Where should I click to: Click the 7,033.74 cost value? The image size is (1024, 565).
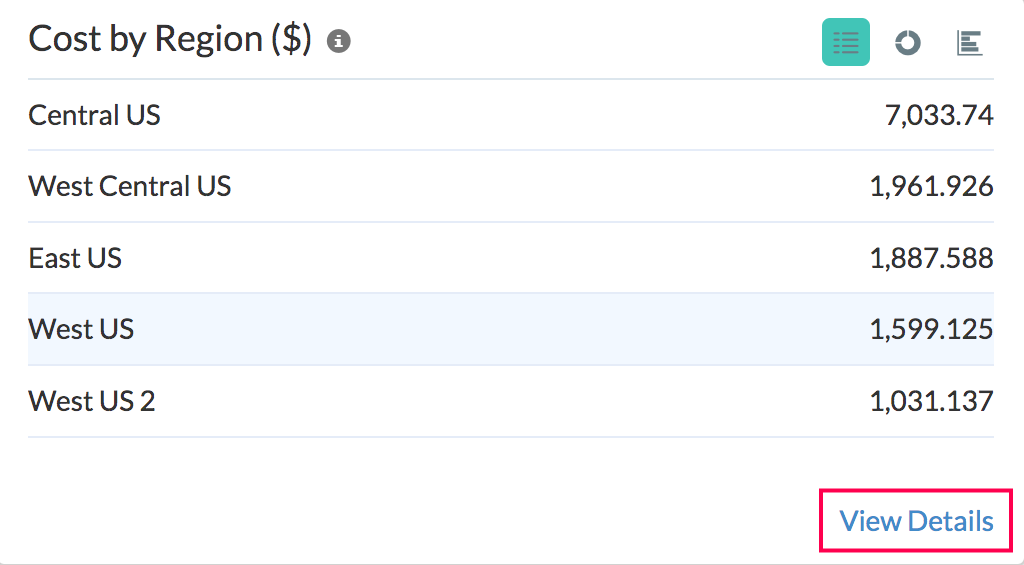[x=939, y=115]
